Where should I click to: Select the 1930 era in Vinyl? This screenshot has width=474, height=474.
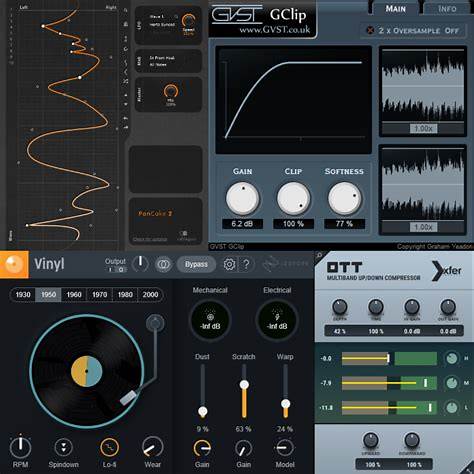coord(23,295)
